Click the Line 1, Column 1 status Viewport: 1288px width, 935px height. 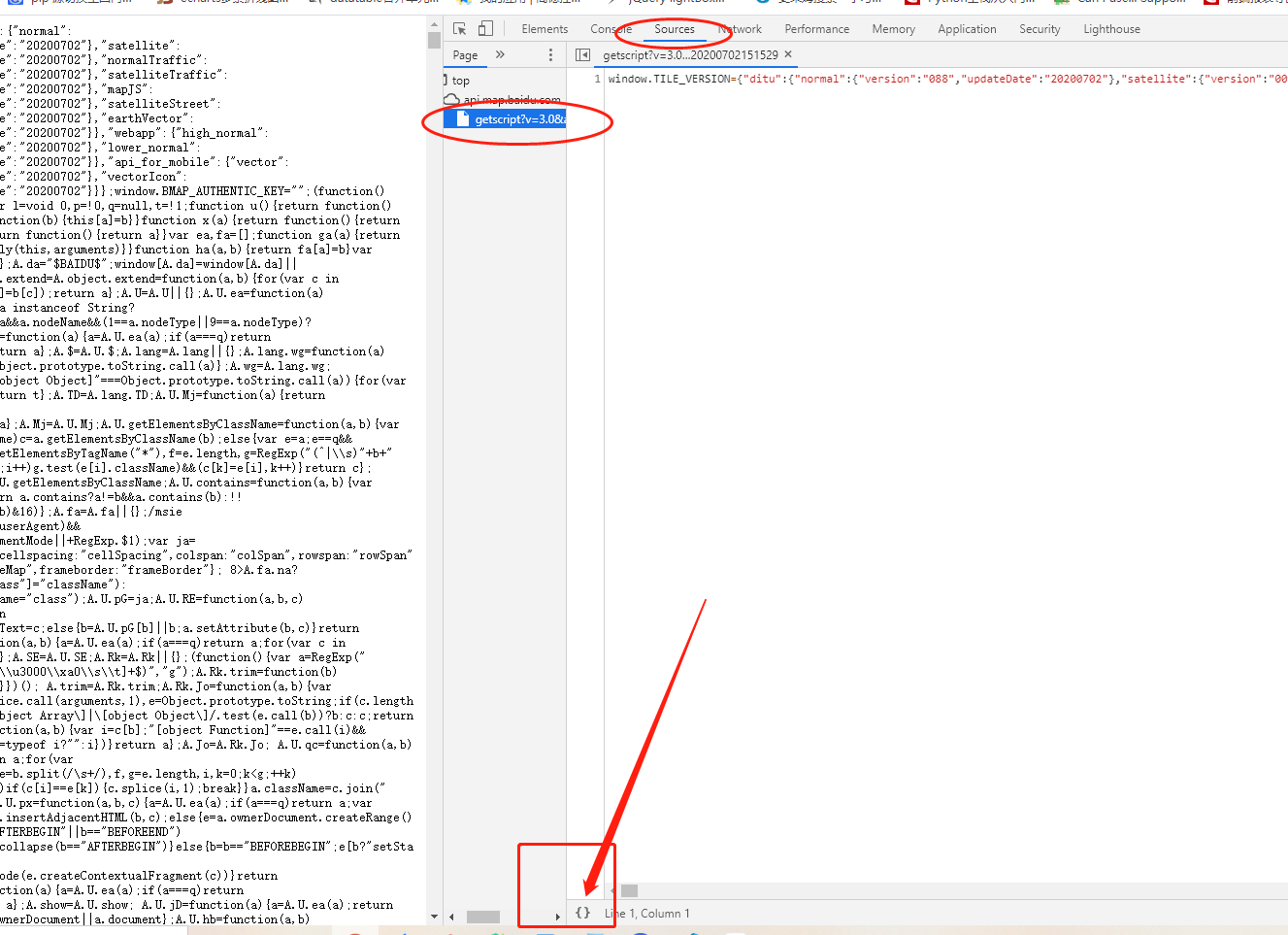click(x=646, y=914)
